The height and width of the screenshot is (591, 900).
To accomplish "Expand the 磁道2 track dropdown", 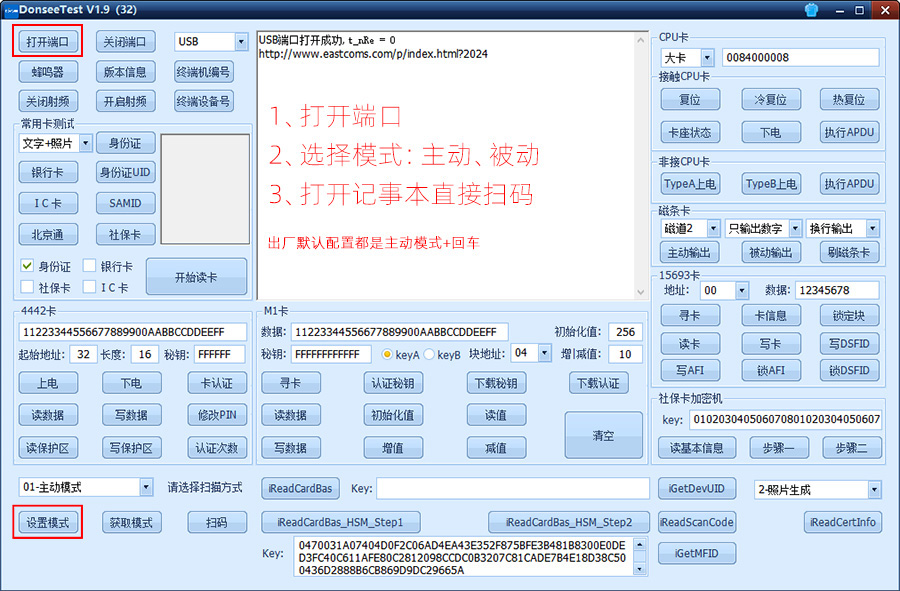I will [712, 229].
